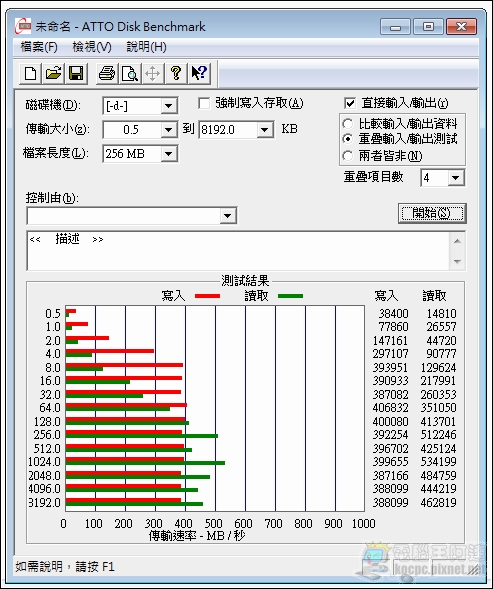This screenshot has height=589, width=493.
Task: Open the 檢視 menu
Action: pos(92,47)
